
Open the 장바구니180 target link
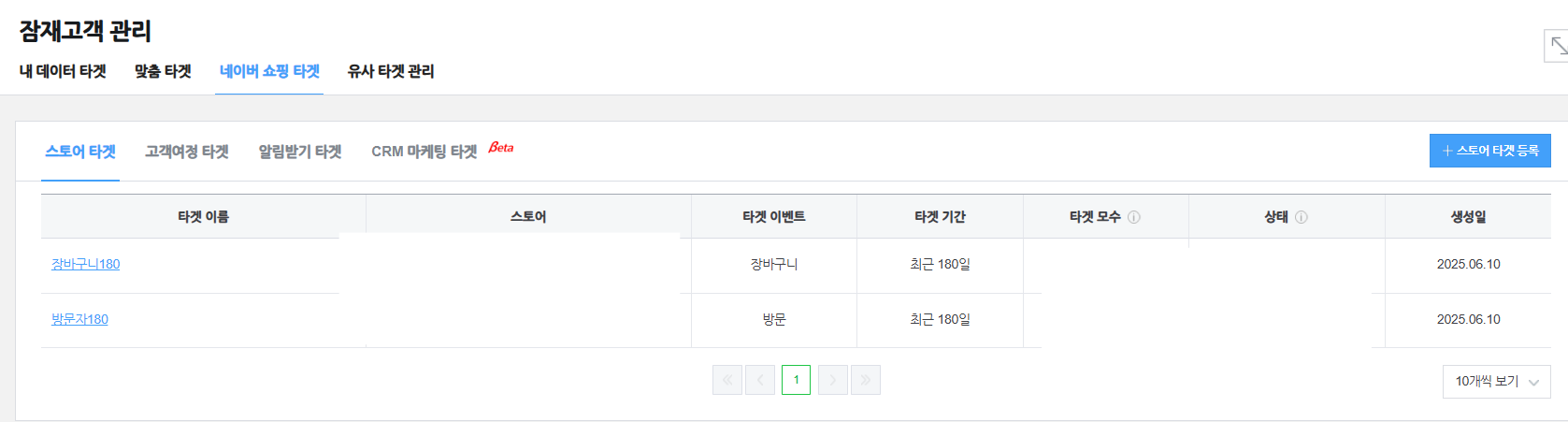[x=85, y=264]
